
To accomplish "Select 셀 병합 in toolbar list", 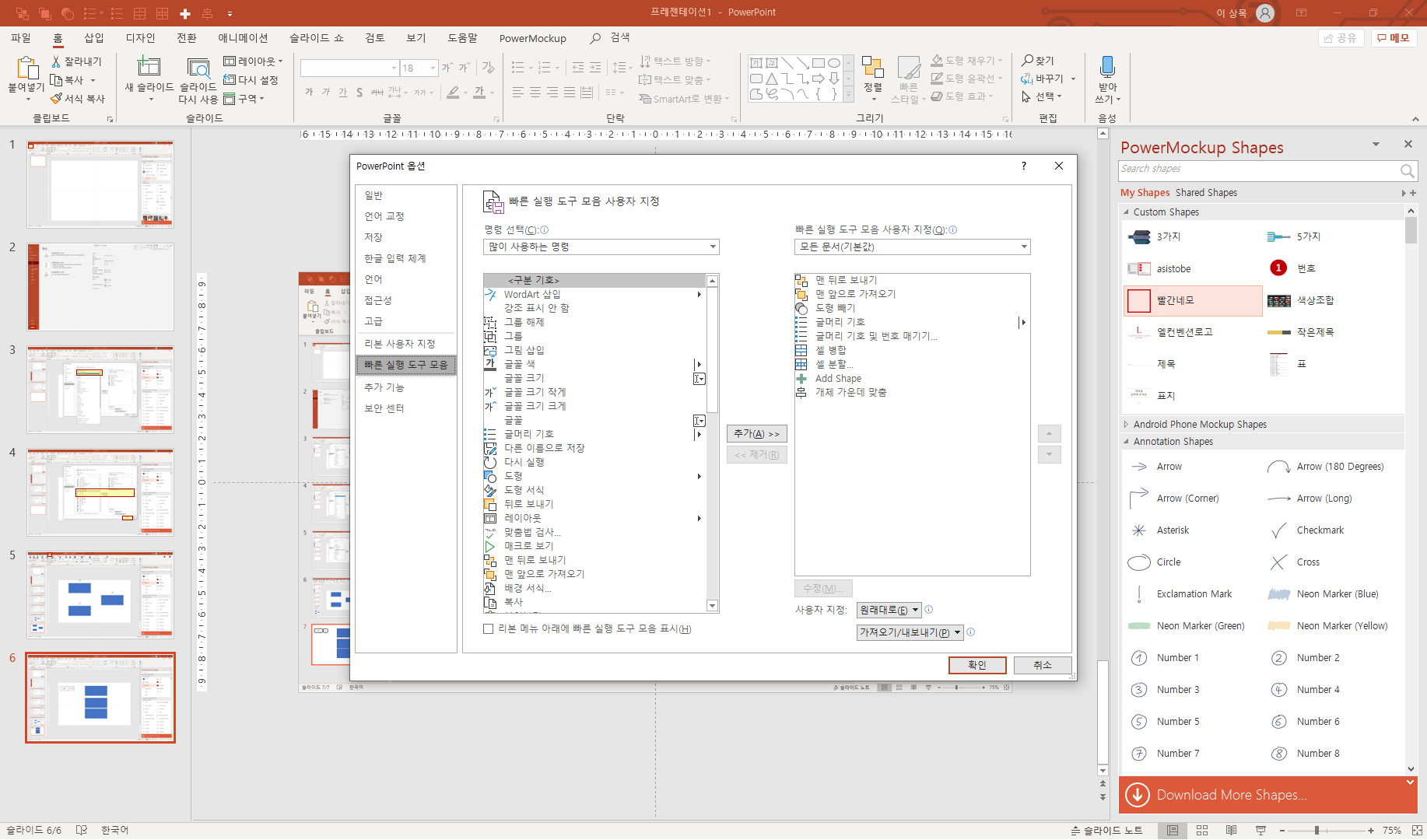I will click(x=830, y=351).
